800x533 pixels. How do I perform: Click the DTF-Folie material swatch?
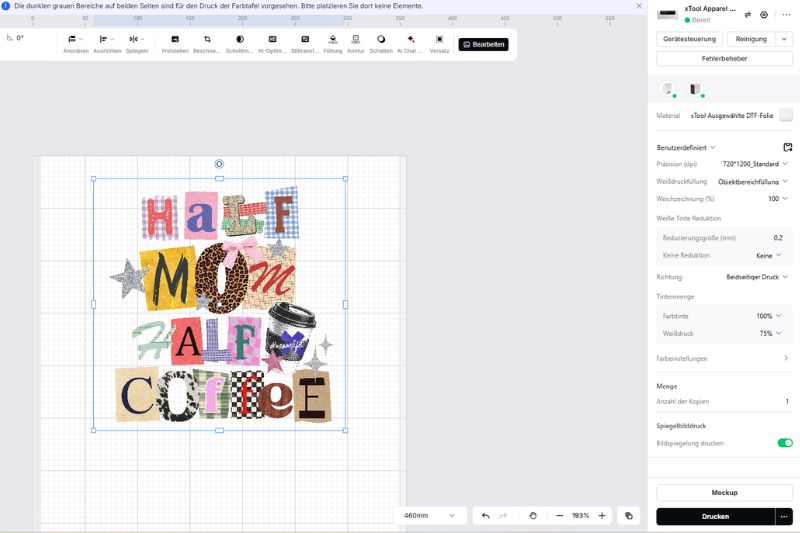click(786, 115)
